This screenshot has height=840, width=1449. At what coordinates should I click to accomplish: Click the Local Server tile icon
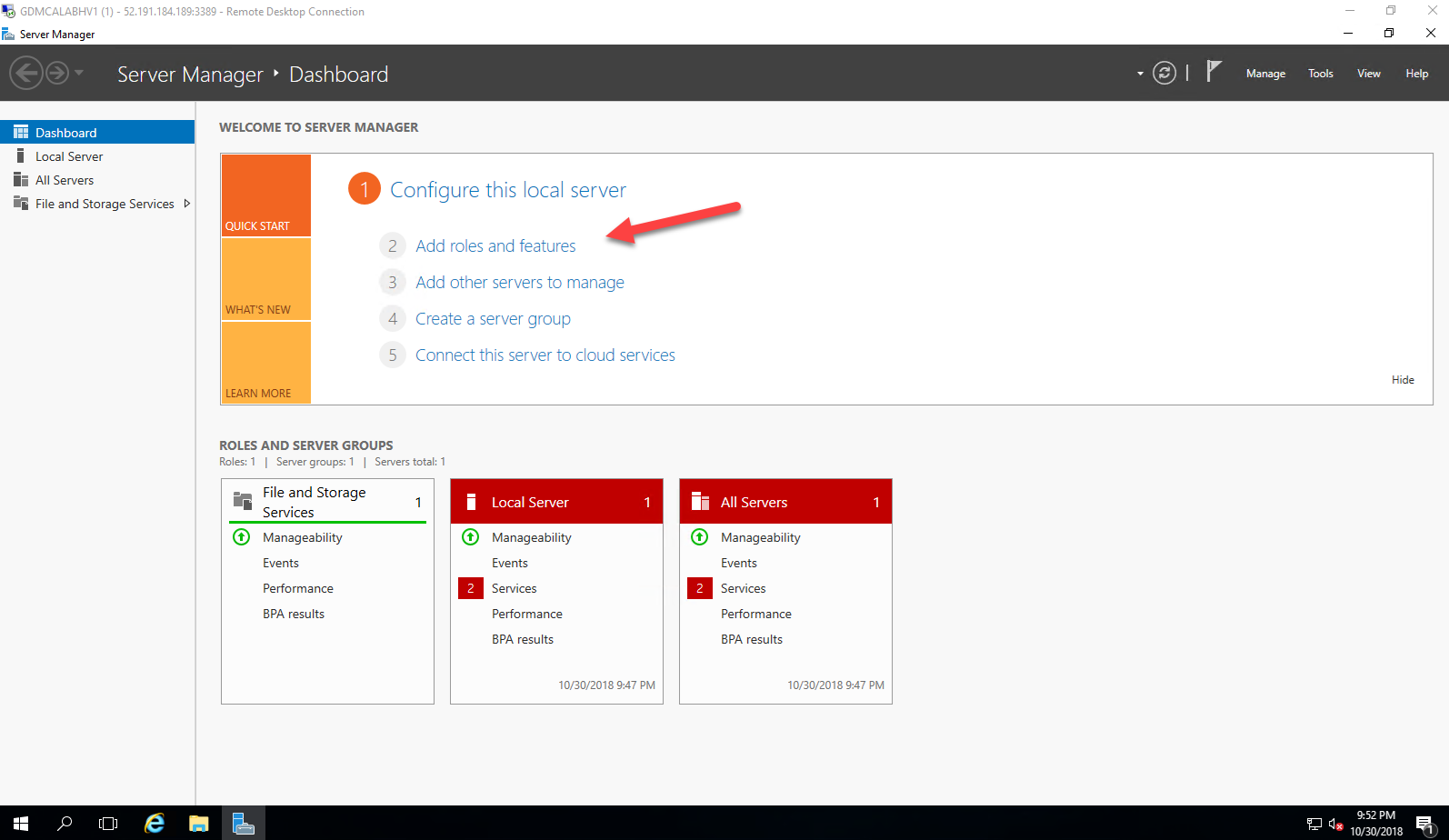click(471, 502)
